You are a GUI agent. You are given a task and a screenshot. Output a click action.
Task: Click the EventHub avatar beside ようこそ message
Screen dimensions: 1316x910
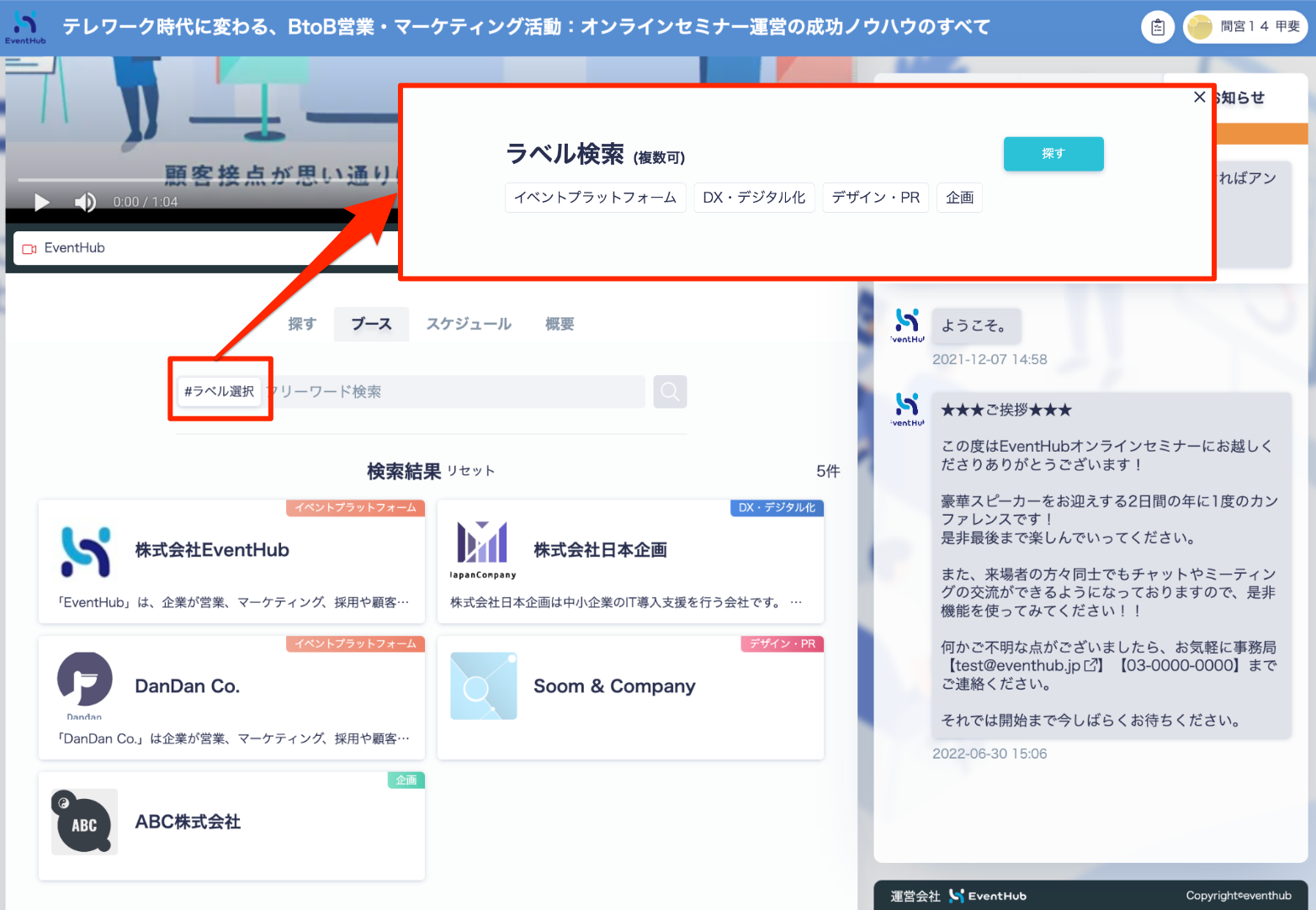point(907,325)
